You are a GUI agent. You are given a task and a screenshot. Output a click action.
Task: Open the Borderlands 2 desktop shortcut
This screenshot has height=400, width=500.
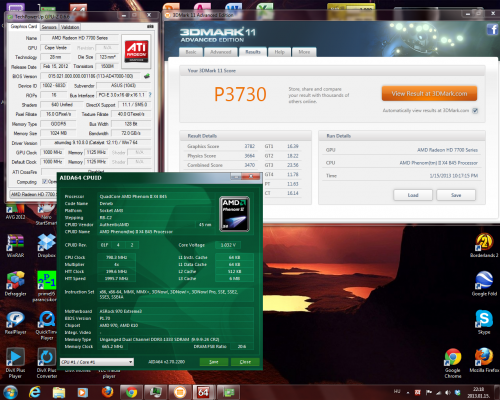[x=484, y=246]
